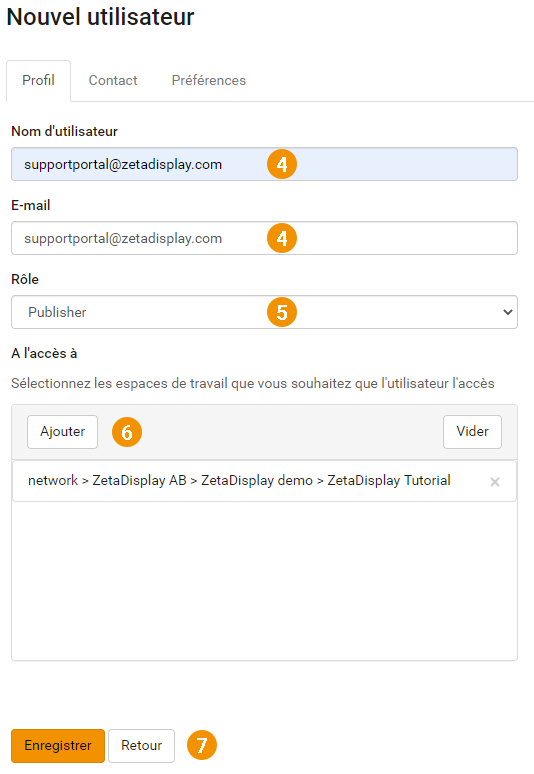Click the Nom d'utilisateur label

(x=65, y=131)
